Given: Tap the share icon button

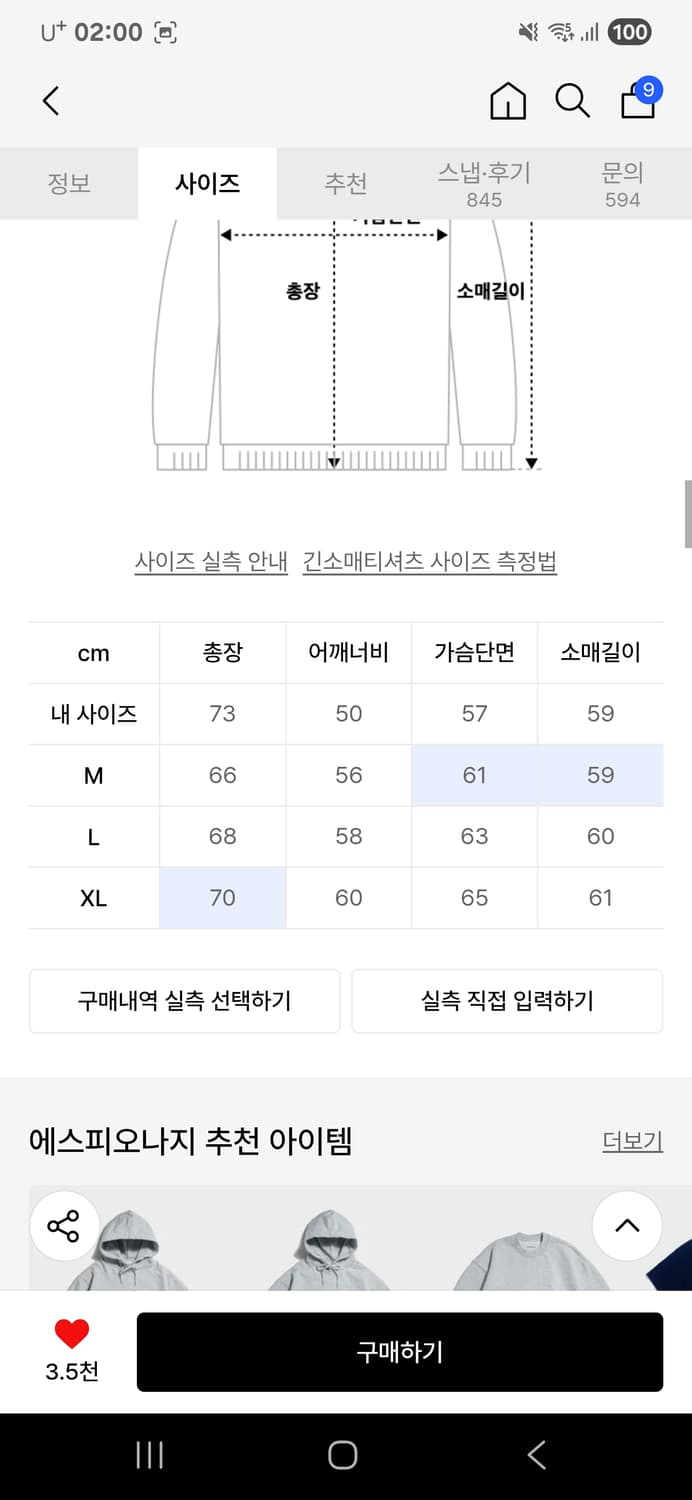Looking at the screenshot, I should click(x=63, y=1226).
